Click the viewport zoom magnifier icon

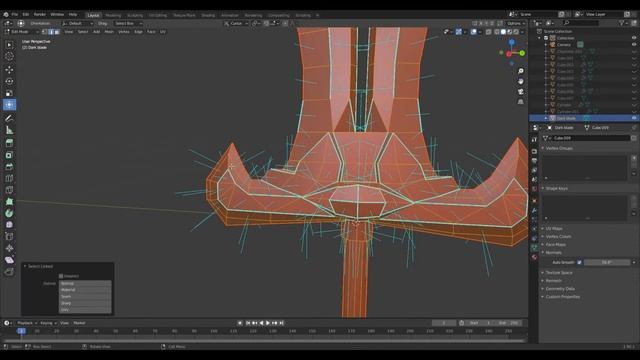pyautogui.click(x=521, y=71)
